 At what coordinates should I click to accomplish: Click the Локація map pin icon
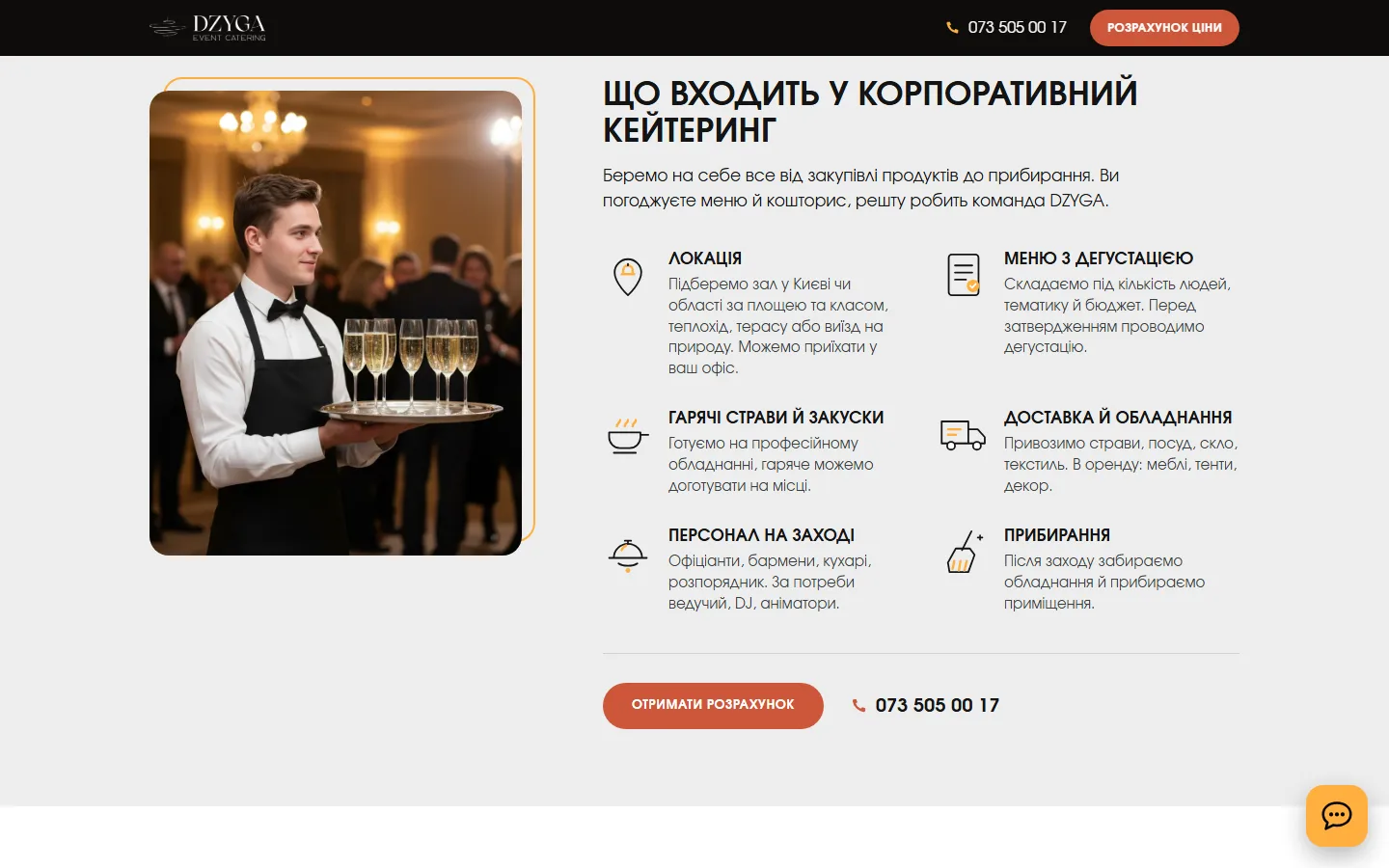click(628, 277)
